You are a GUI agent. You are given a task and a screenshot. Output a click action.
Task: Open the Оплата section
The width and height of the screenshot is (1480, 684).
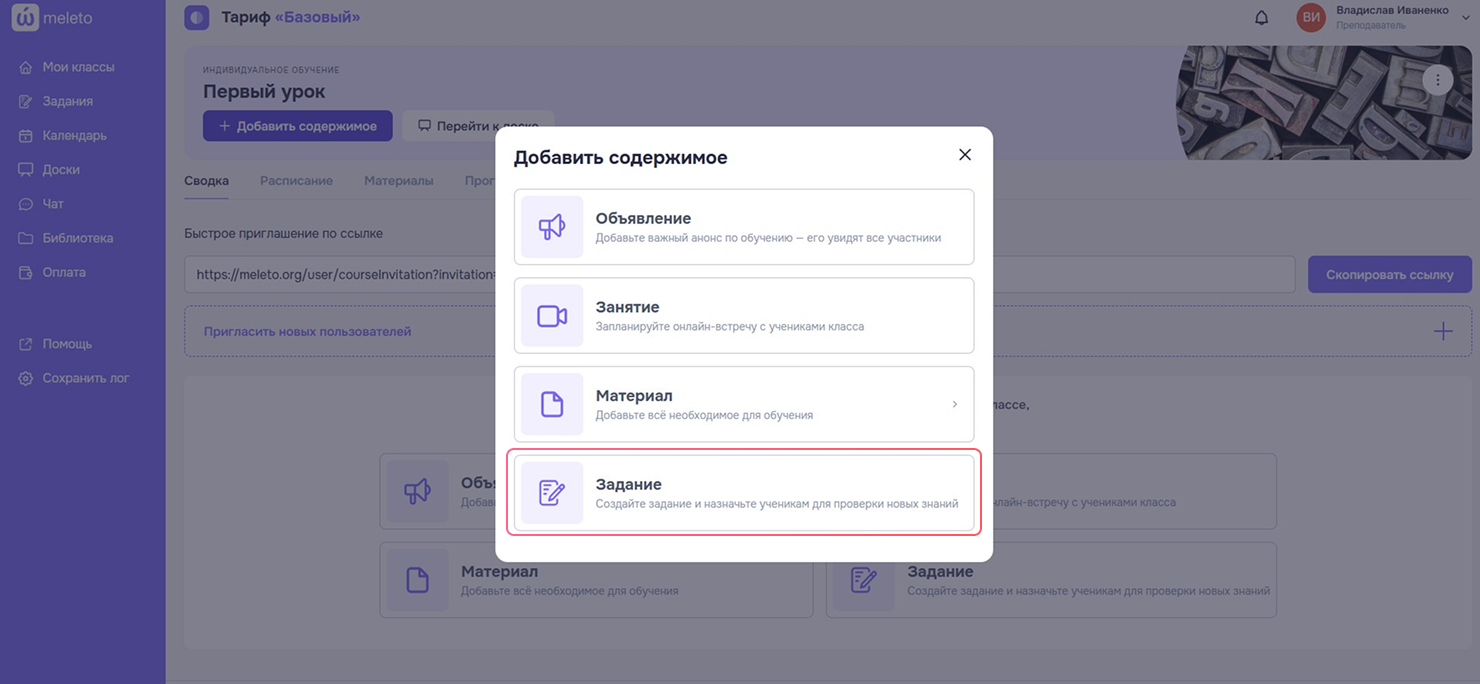click(x=24, y=271)
